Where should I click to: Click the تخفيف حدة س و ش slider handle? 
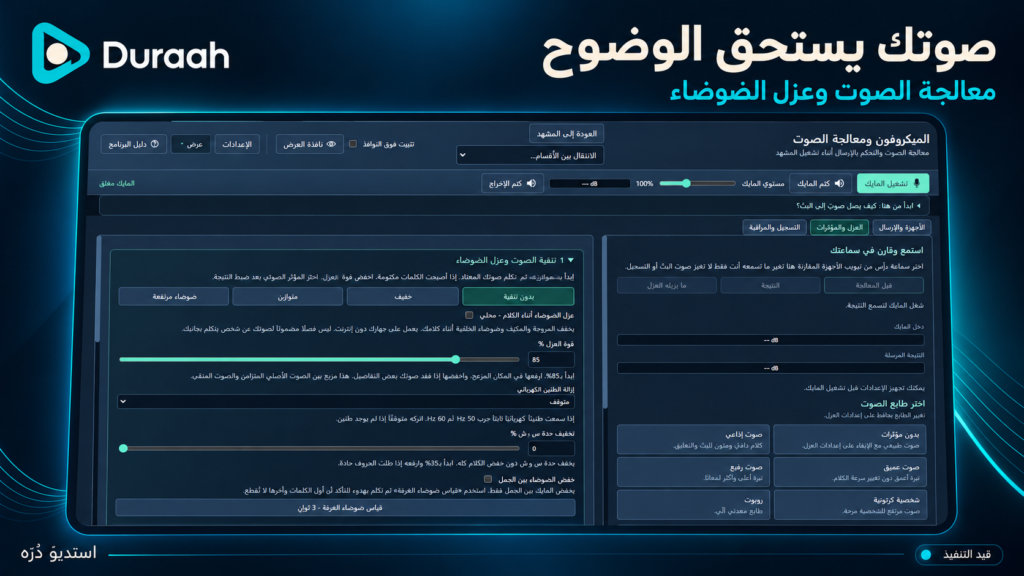(x=123, y=449)
